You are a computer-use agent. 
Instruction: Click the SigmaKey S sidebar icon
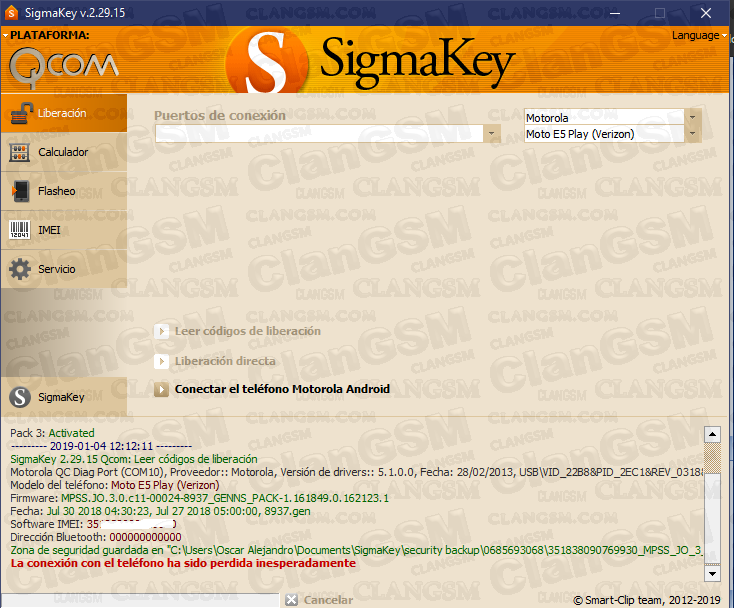tap(20, 397)
